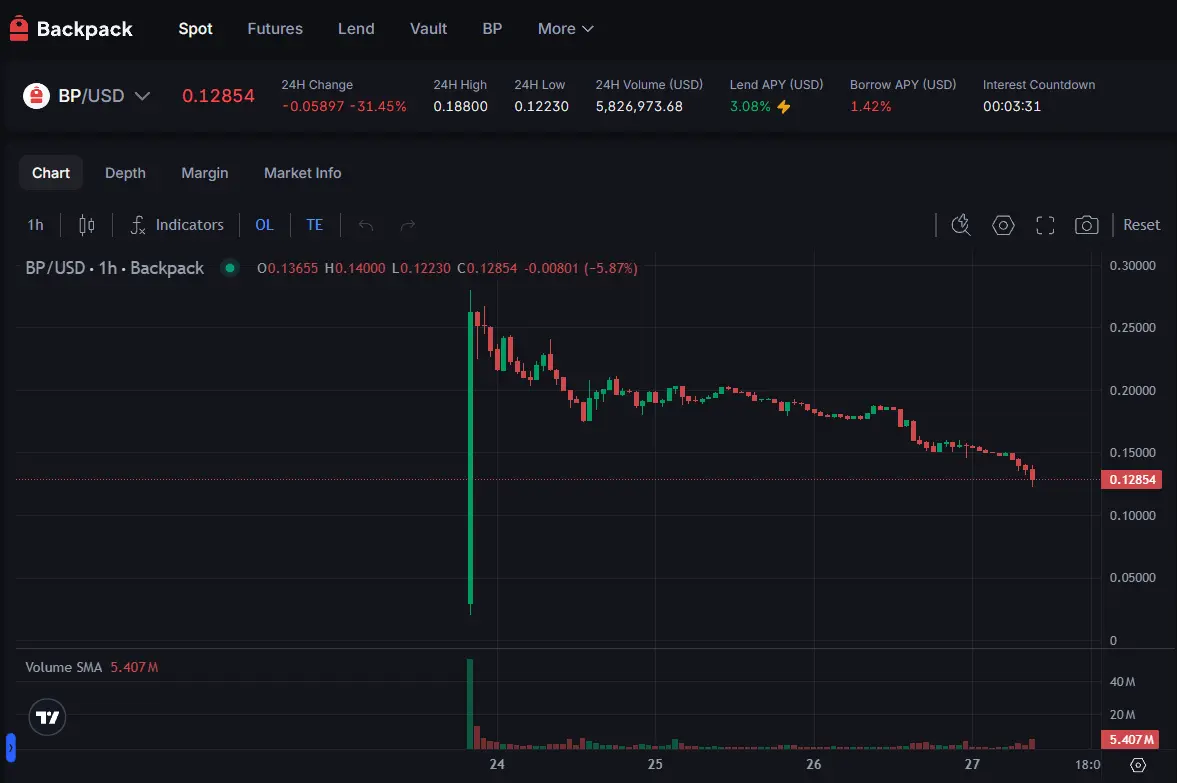Open the Indicators menu

click(176, 224)
